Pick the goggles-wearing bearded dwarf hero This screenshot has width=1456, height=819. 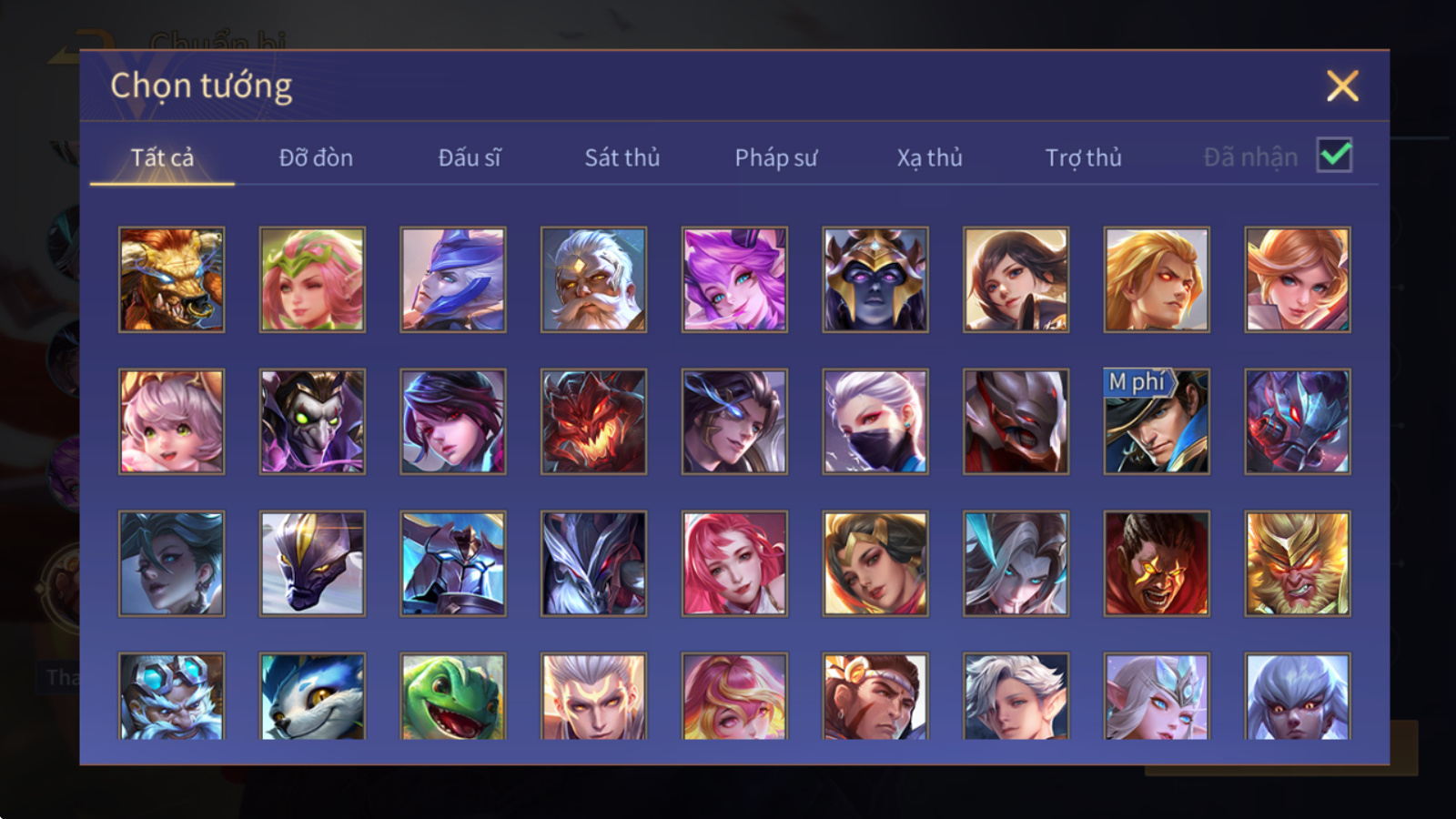(x=171, y=695)
